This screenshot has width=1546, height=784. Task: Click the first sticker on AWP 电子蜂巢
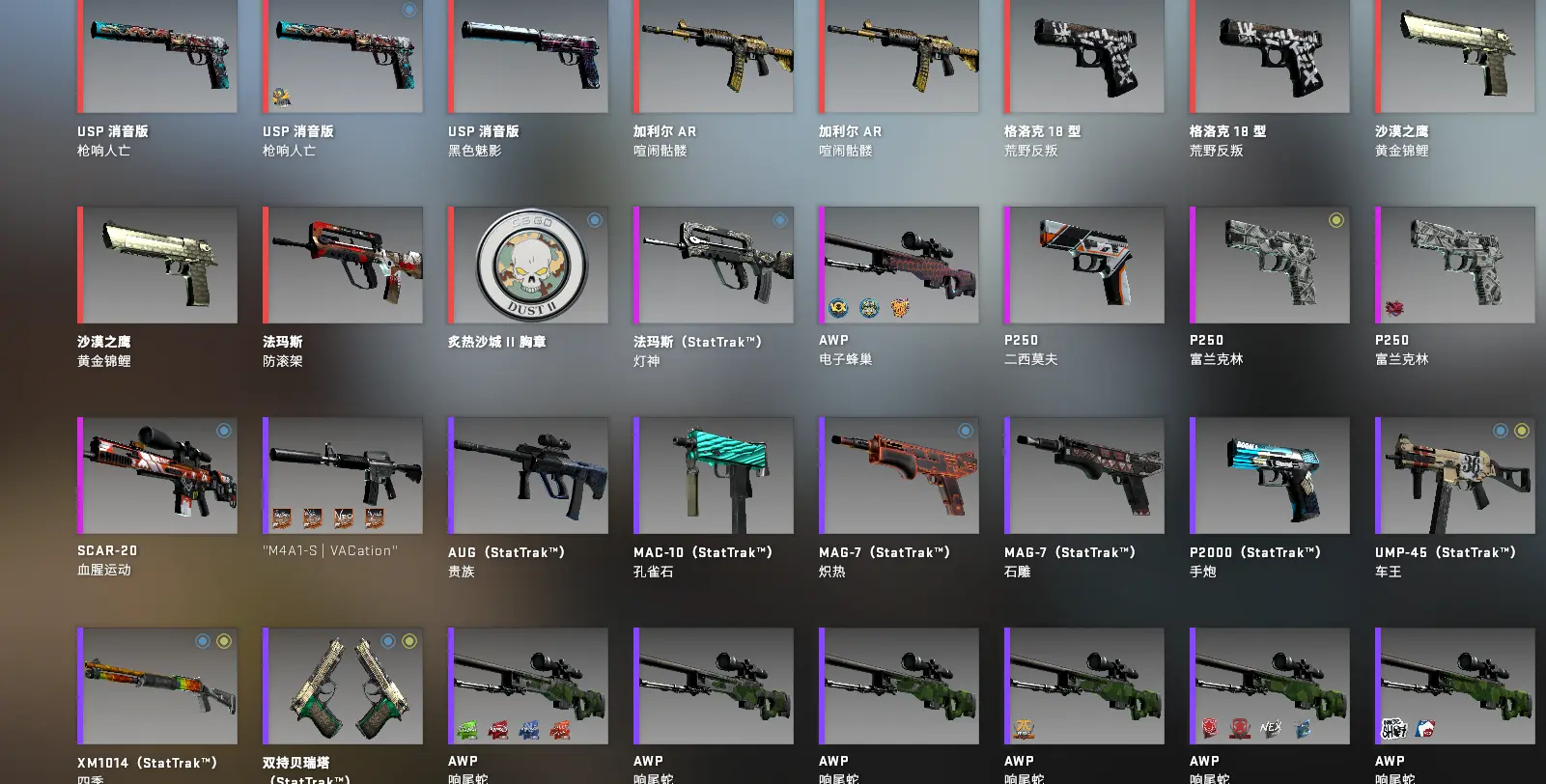[x=838, y=308]
